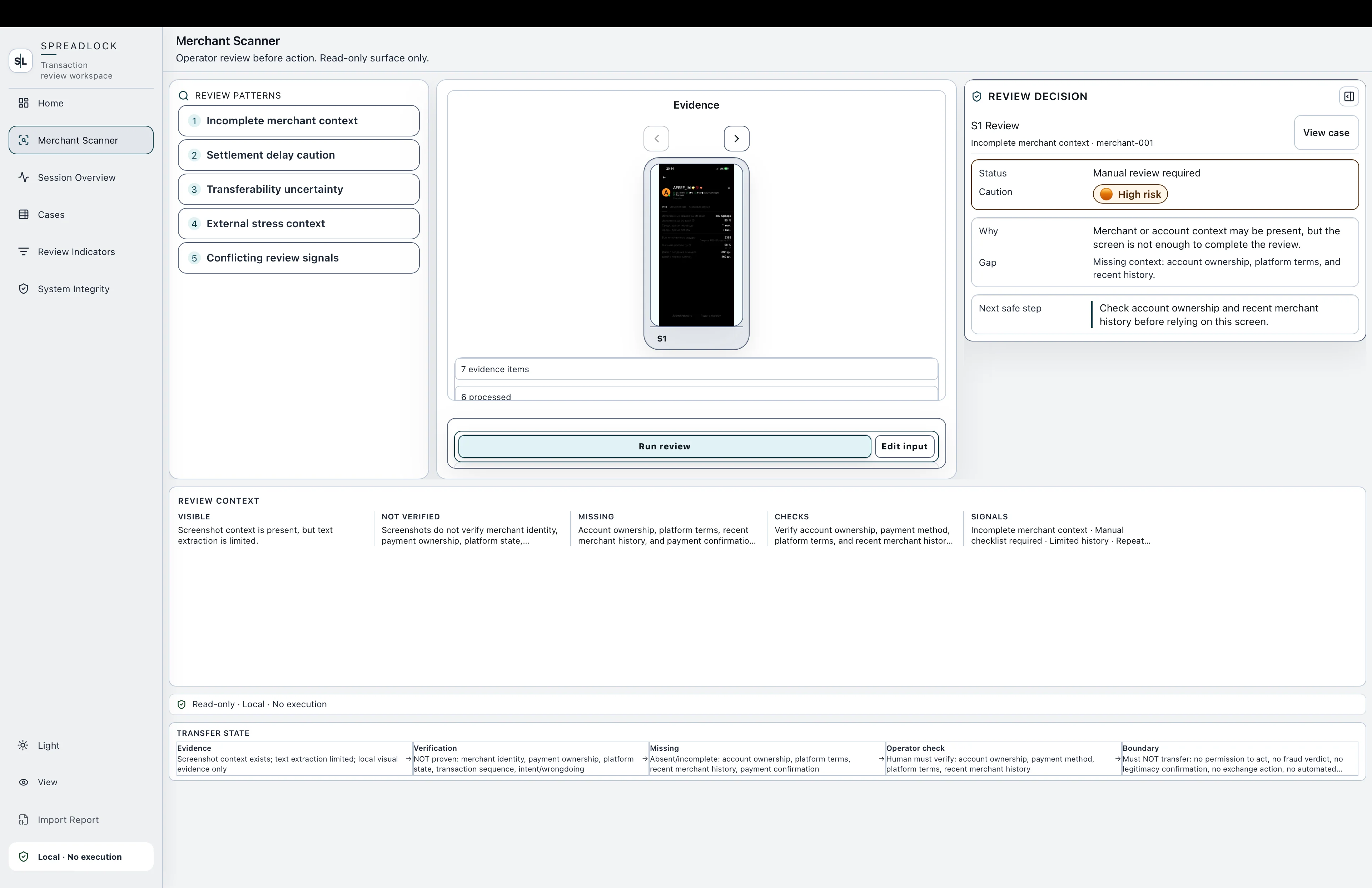Screen dimensions: 1372x888
Task: Open the Cases section
Action: 81,214
